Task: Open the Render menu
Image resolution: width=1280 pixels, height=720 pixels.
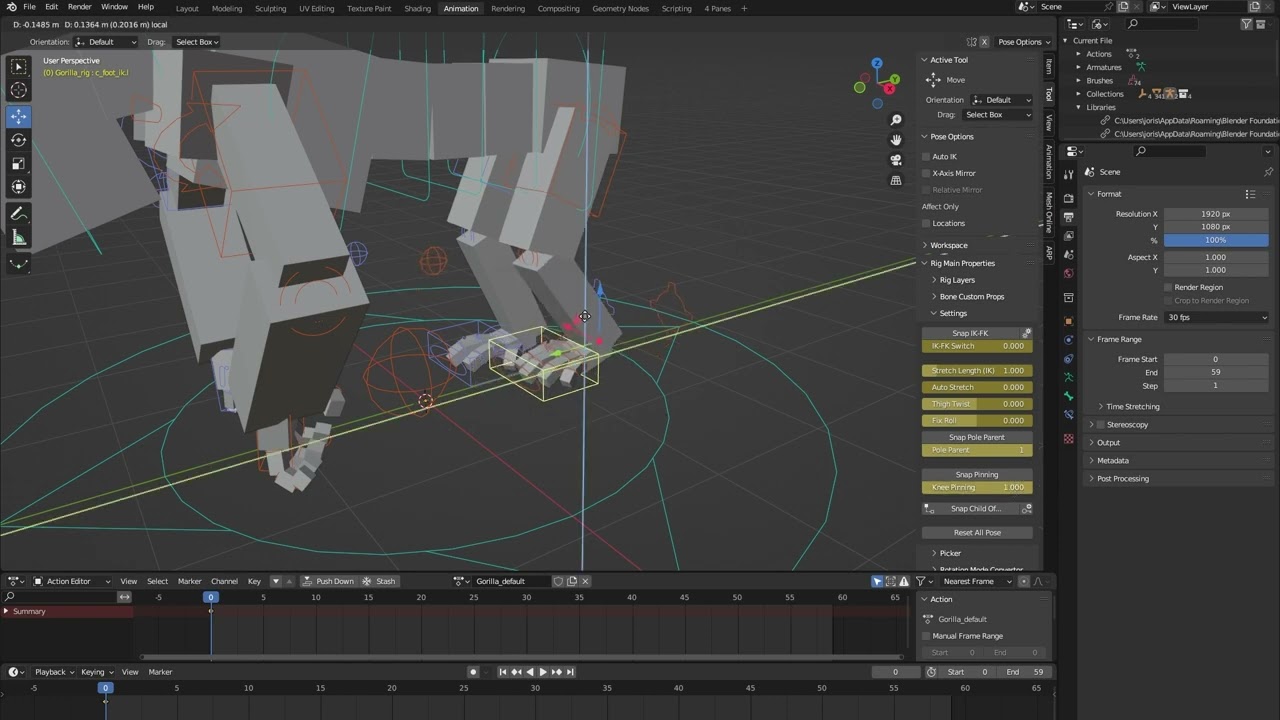Action: click(x=80, y=7)
